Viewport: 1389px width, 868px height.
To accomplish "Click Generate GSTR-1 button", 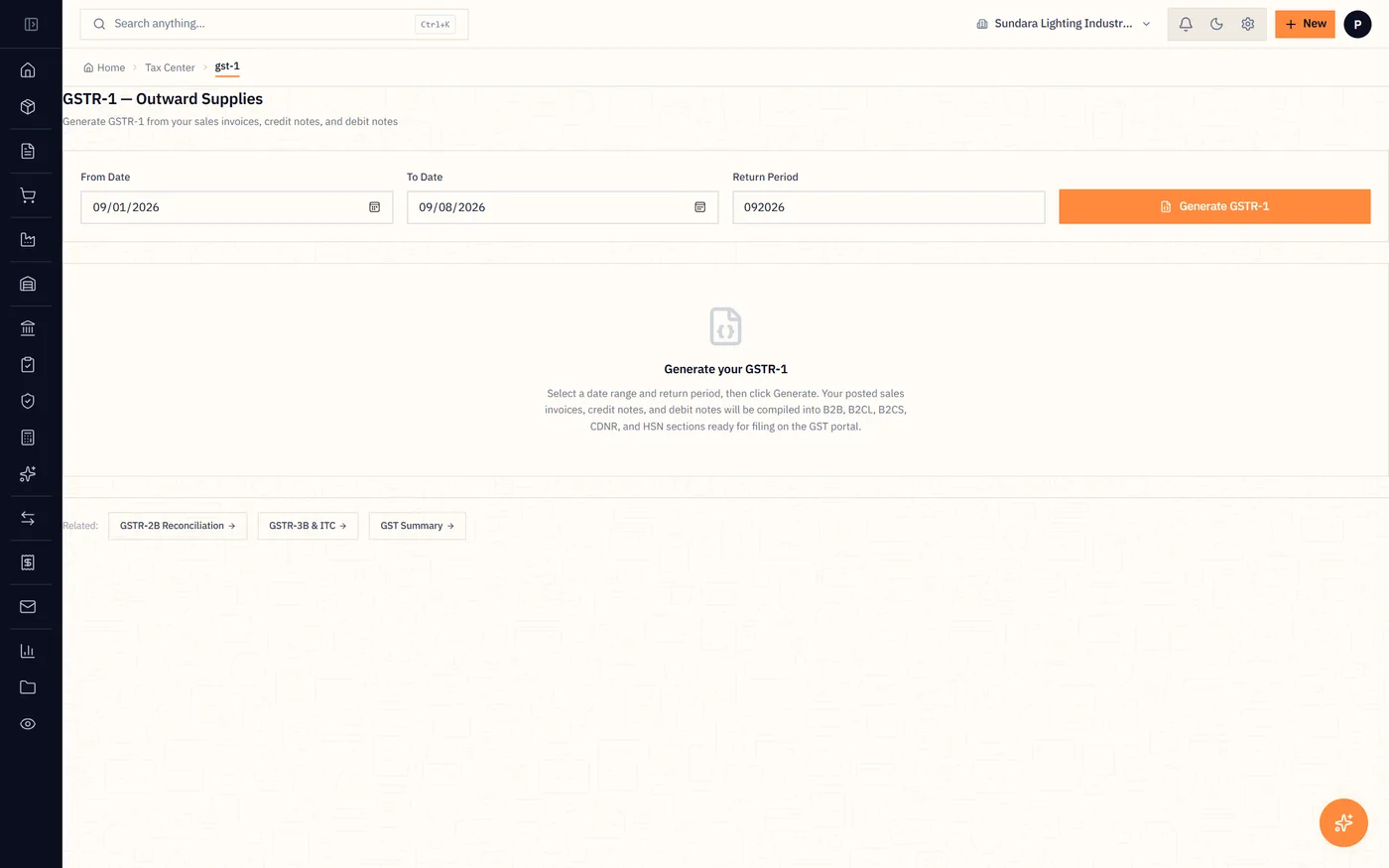I will point(1214,206).
